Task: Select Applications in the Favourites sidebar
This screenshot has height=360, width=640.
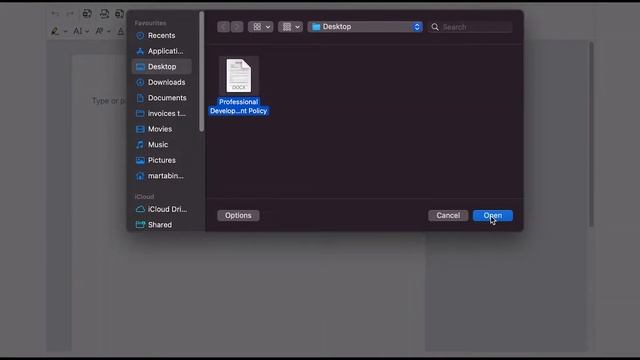Action: click(162, 51)
